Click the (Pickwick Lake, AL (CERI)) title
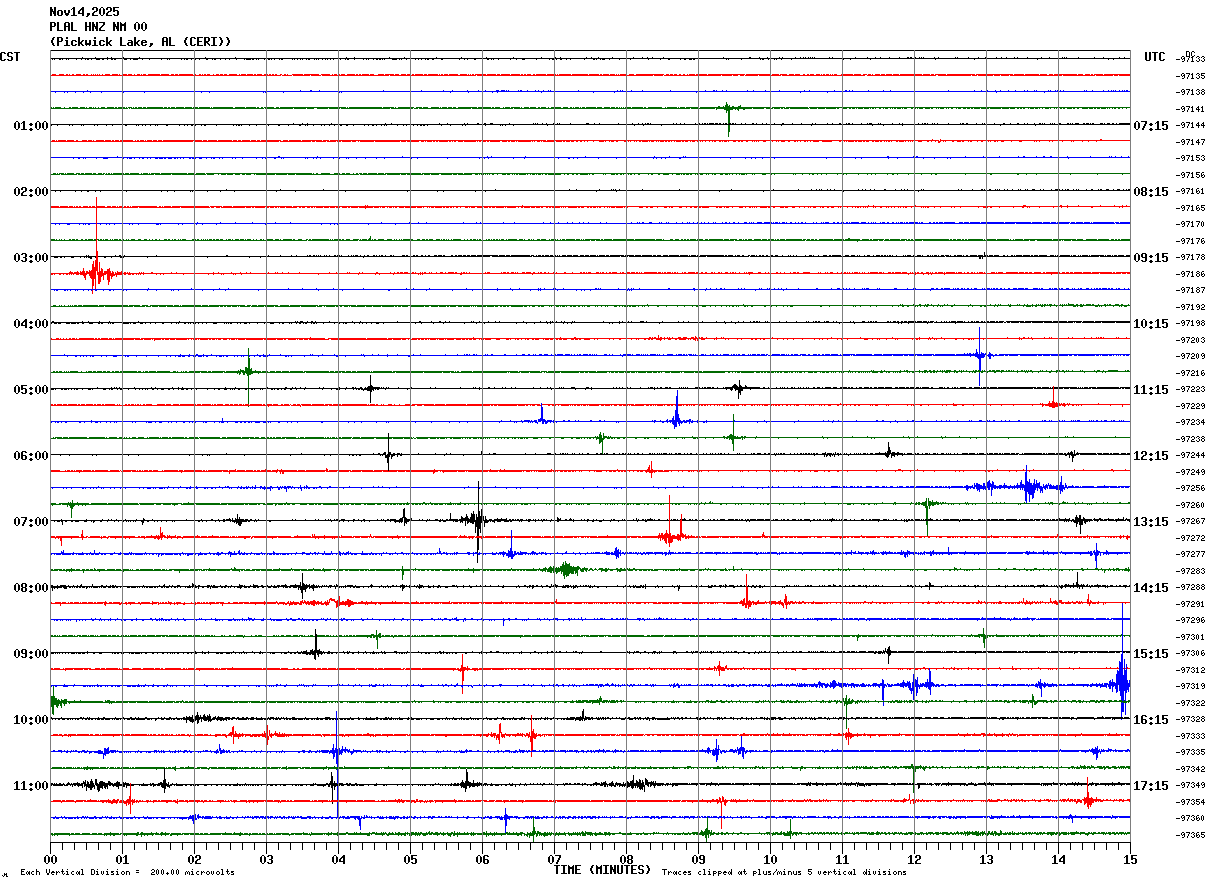The height and width of the screenshot is (886, 1210). click(140, 41)
